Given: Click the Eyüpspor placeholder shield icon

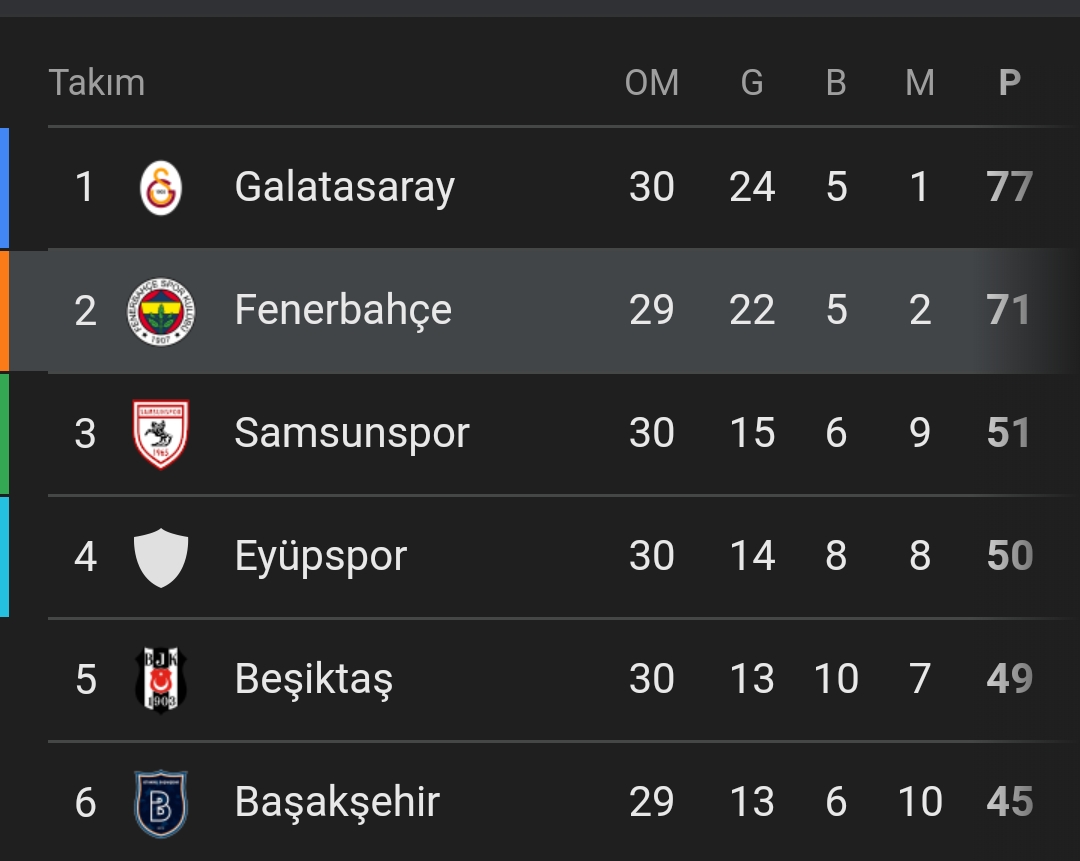Looking at the screenshot, I should (161, 557).
